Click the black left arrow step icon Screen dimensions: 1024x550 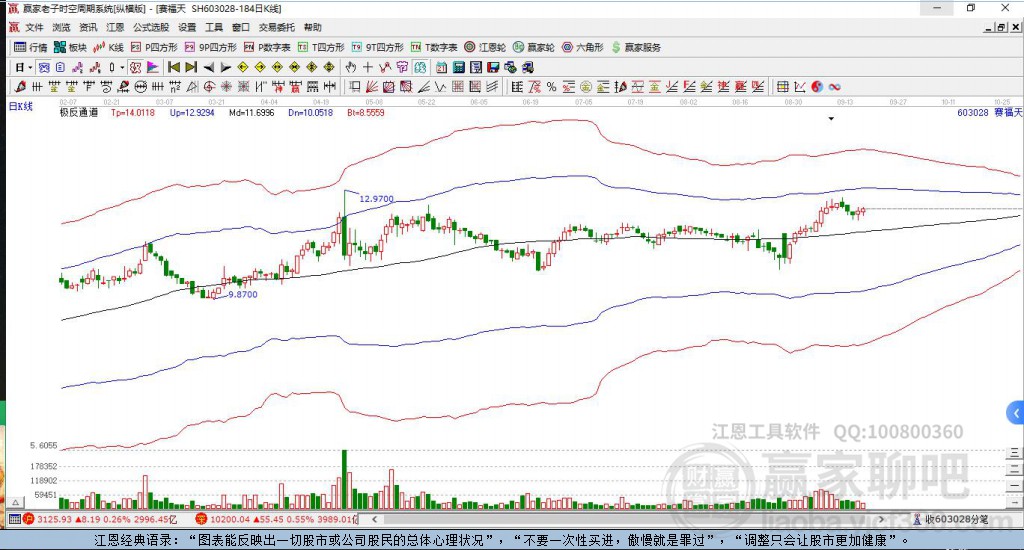point(208,67)
